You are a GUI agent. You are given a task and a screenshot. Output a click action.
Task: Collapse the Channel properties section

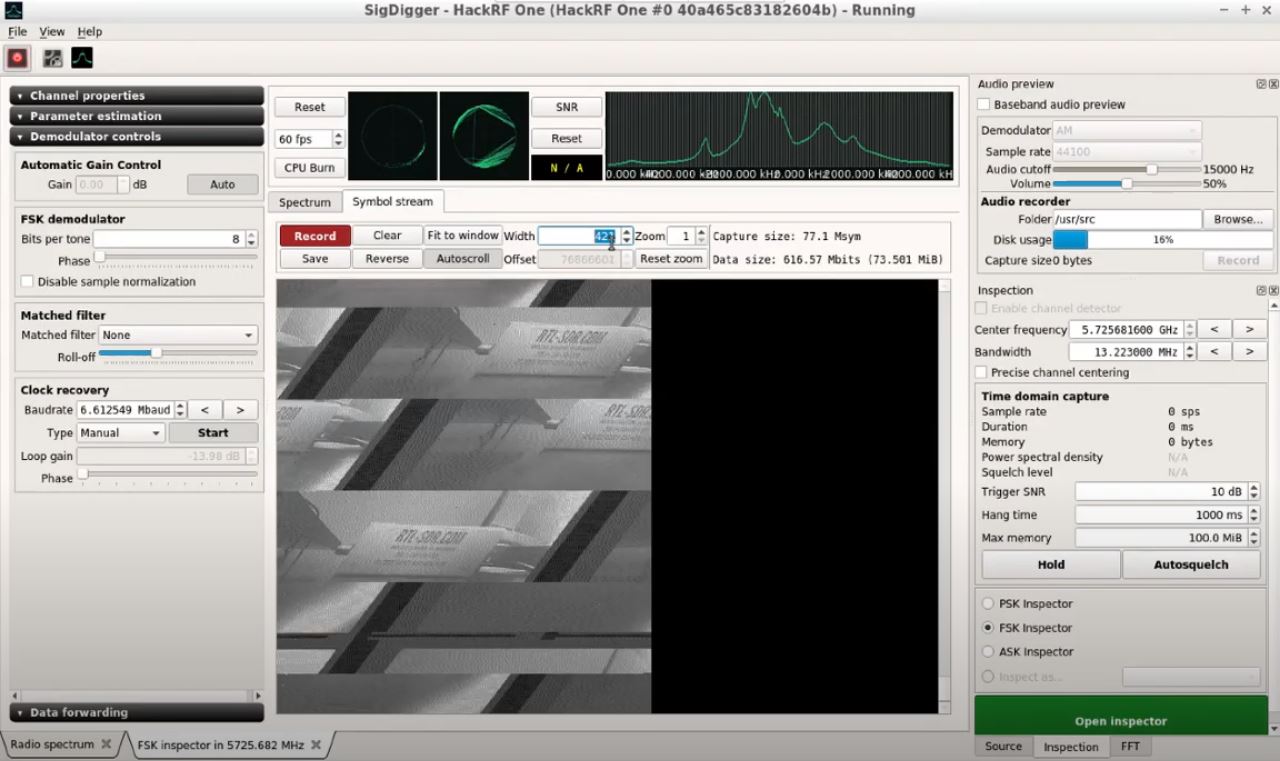pos(137,96)
